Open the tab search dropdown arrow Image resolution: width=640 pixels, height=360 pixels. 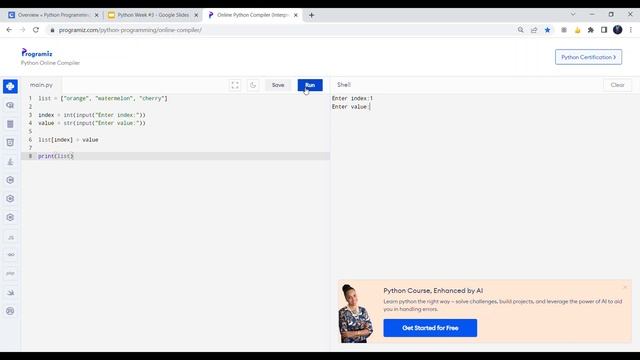pos(573,14)
